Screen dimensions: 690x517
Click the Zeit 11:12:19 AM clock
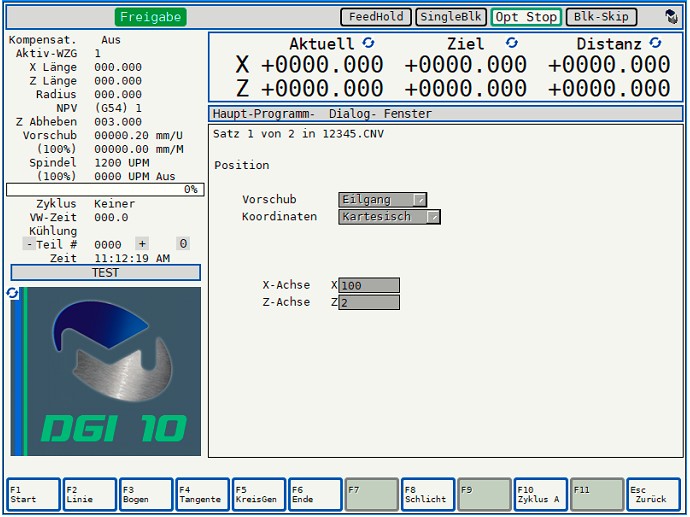tap(132, 258)
